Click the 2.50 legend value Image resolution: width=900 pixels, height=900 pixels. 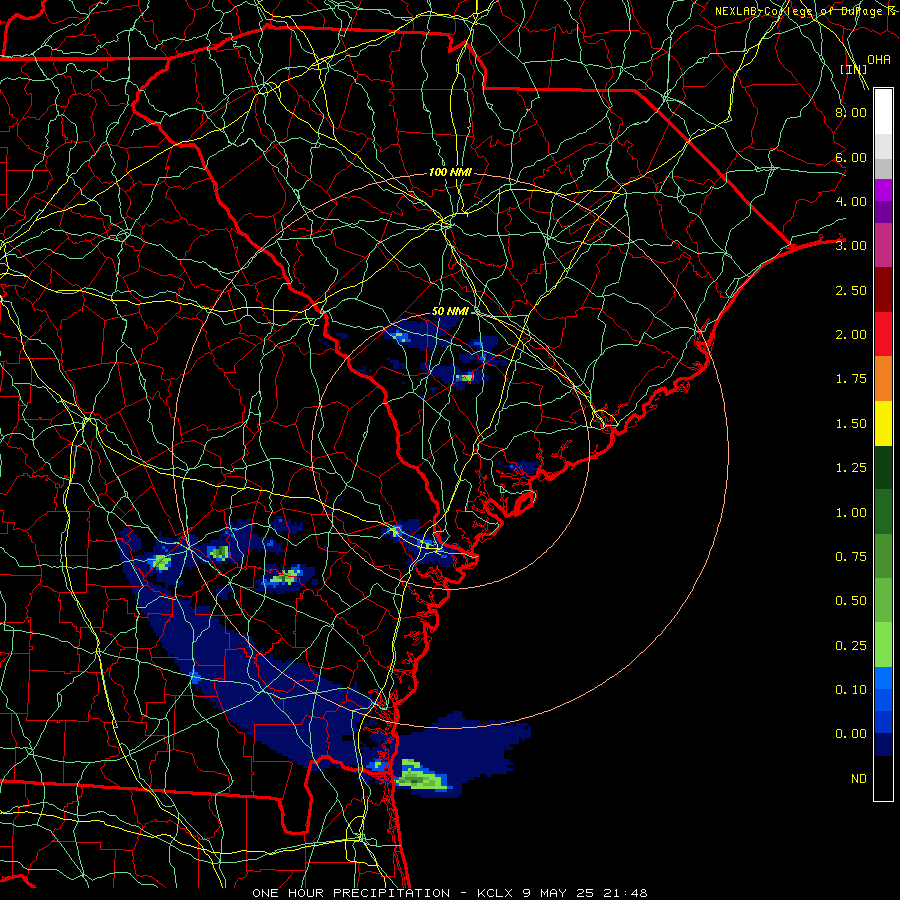tap(851, 290)
